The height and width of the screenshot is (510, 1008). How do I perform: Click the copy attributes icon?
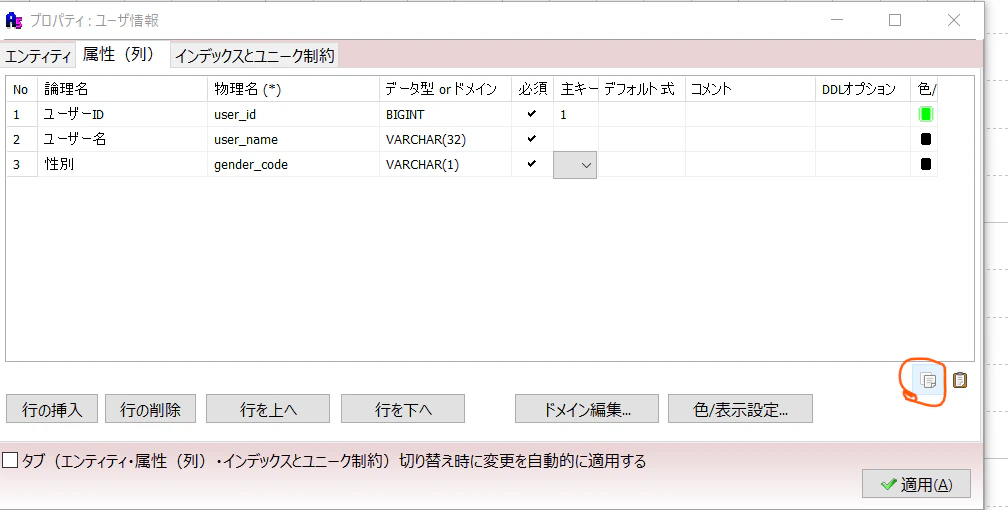(x=928, y=381)
